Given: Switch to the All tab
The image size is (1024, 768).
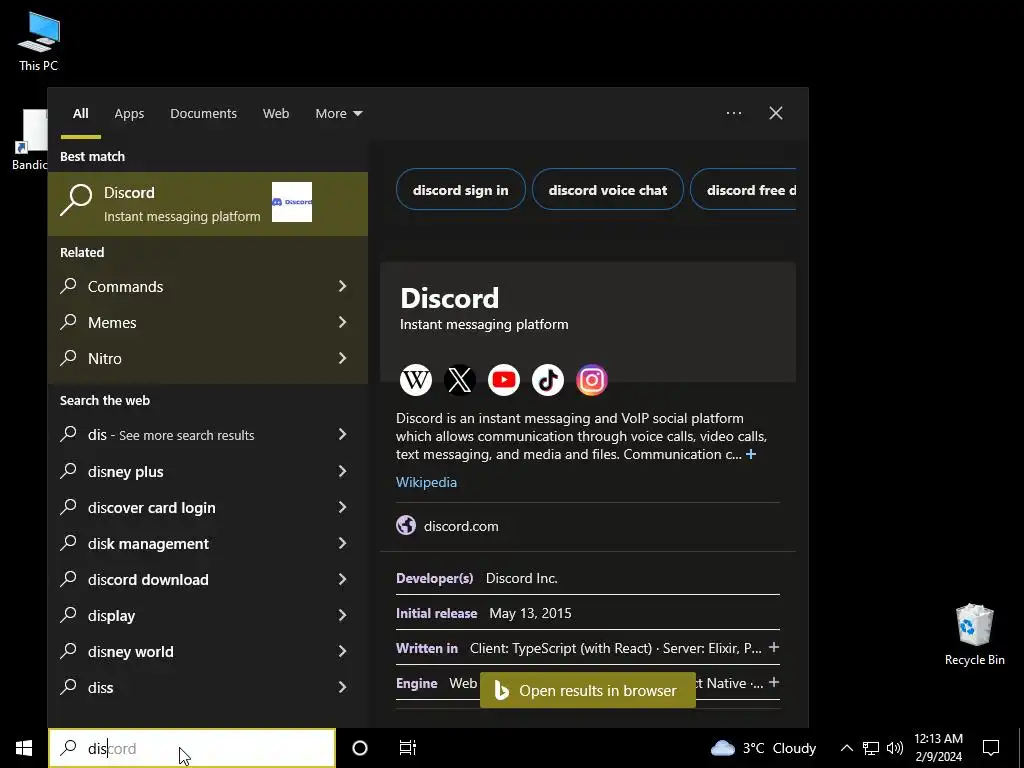Looking at the screenshot, I should point(80,114).
